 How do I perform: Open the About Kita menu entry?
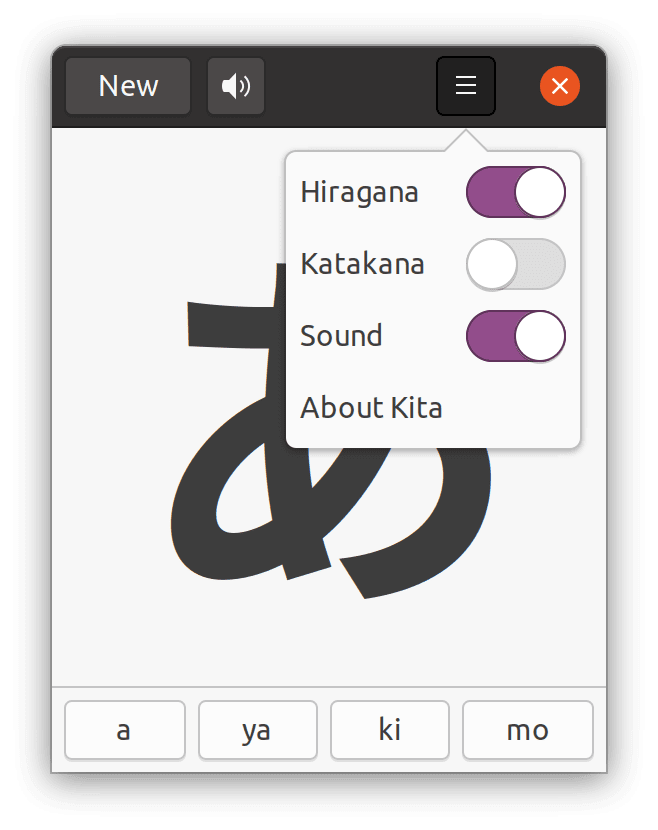pos(371,408)
